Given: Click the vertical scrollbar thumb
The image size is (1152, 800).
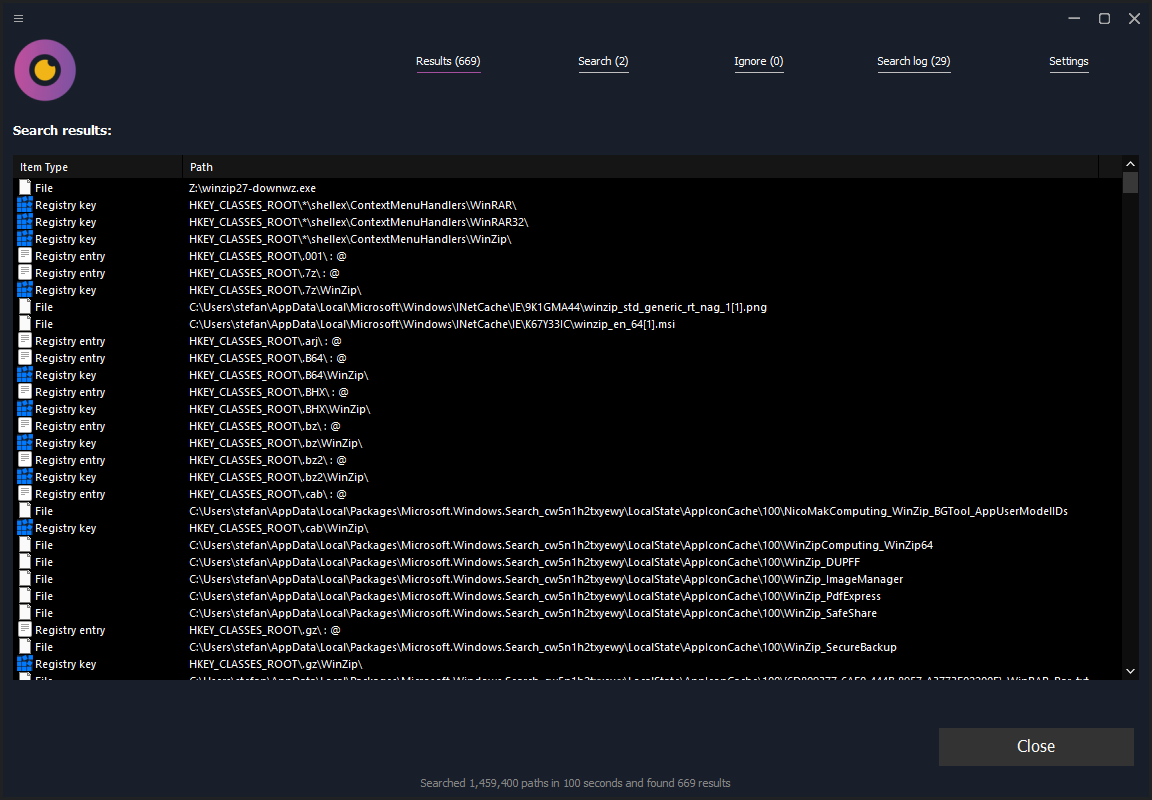Looking at the screenshot, I should (x=1130, y=182).
